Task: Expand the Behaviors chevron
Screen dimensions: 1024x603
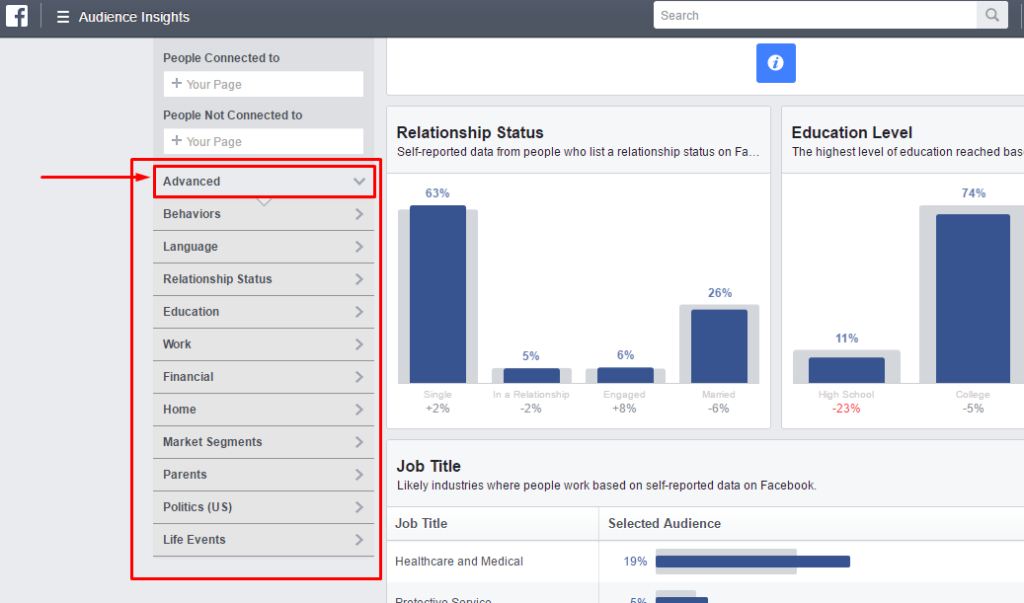Action: point(359,214)
